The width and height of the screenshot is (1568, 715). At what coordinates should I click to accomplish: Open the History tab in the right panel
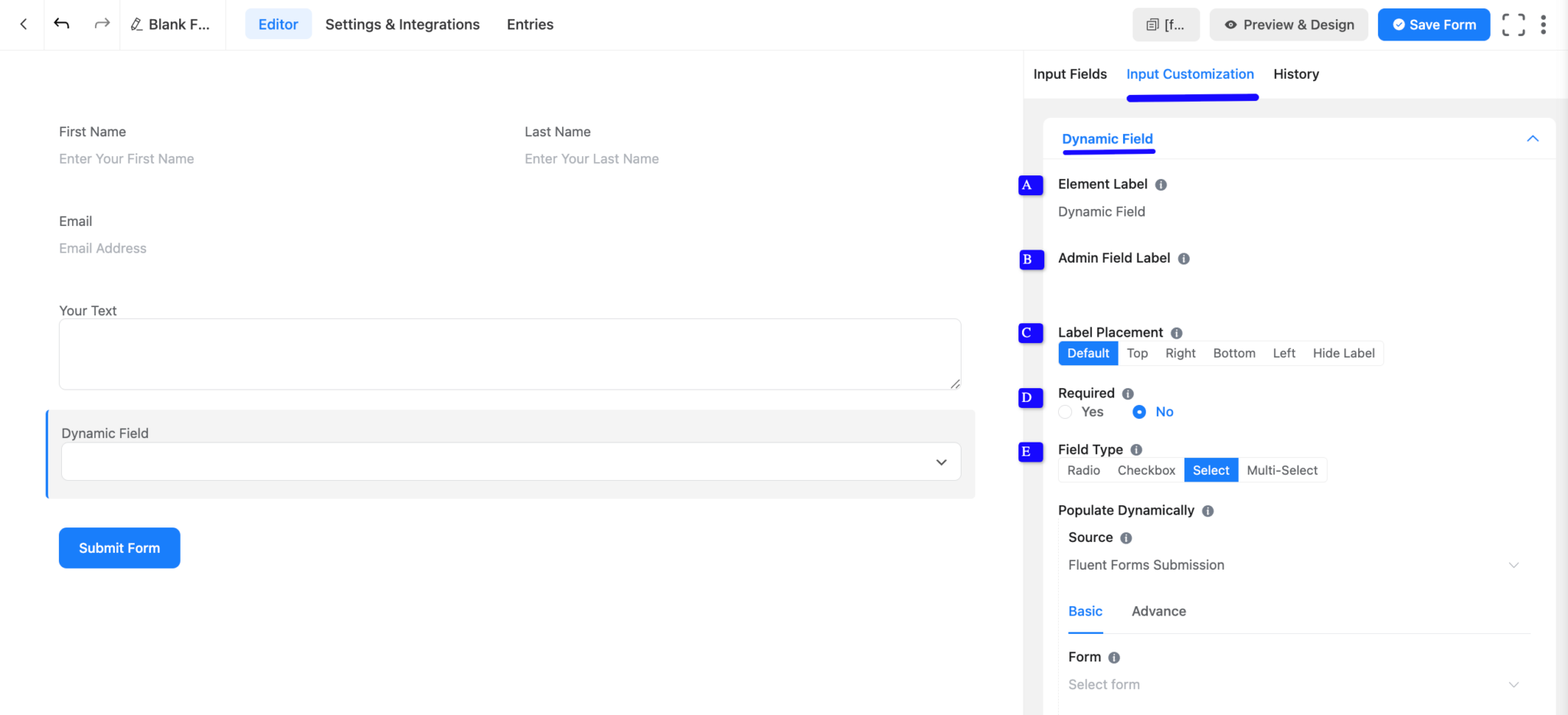click(x=1296, y=73)
